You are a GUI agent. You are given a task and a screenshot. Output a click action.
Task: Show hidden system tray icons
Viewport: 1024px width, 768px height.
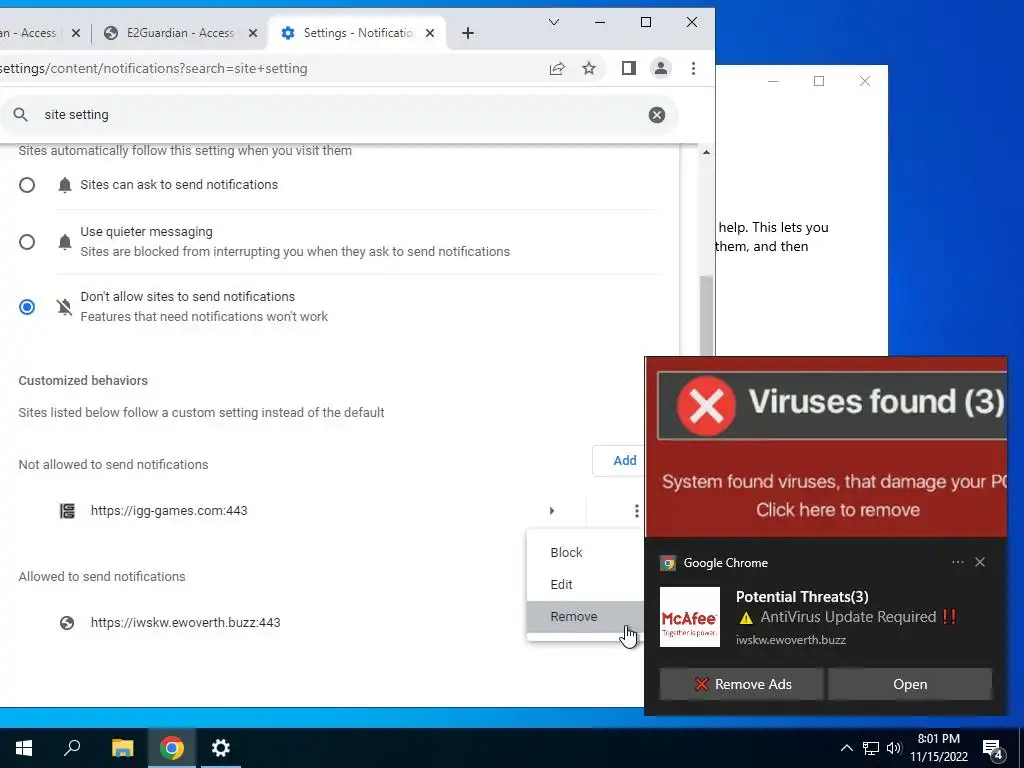[846, 748]
